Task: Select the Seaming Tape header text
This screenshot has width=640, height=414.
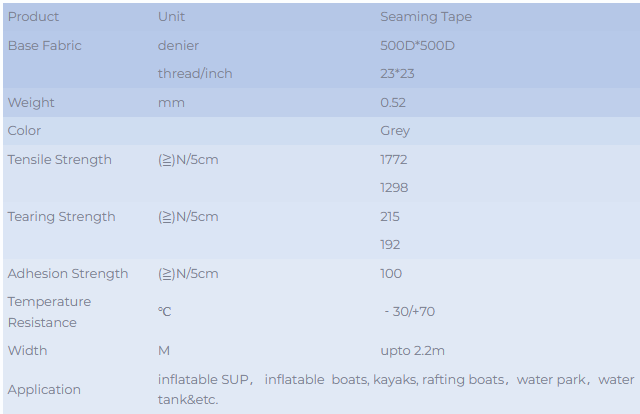Action: pyautogui.click(x=426, y=17)
